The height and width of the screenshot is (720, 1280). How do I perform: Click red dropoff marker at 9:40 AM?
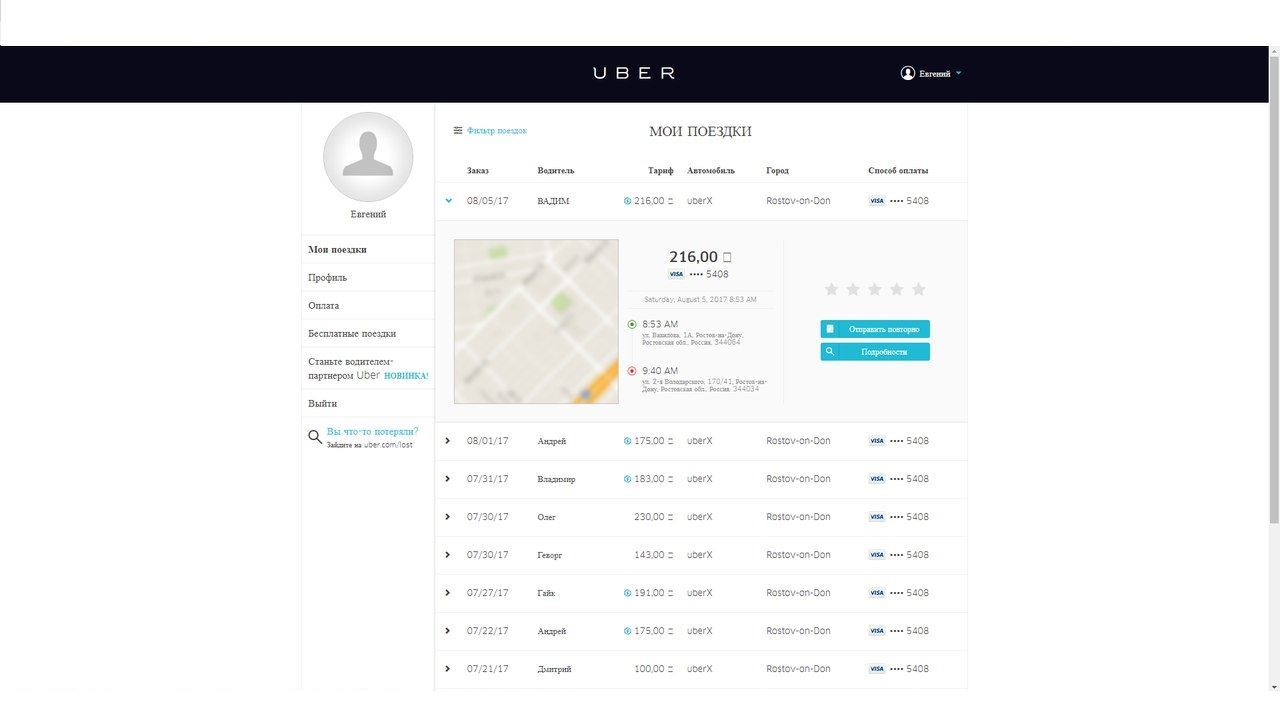click(x=632, y=371)
